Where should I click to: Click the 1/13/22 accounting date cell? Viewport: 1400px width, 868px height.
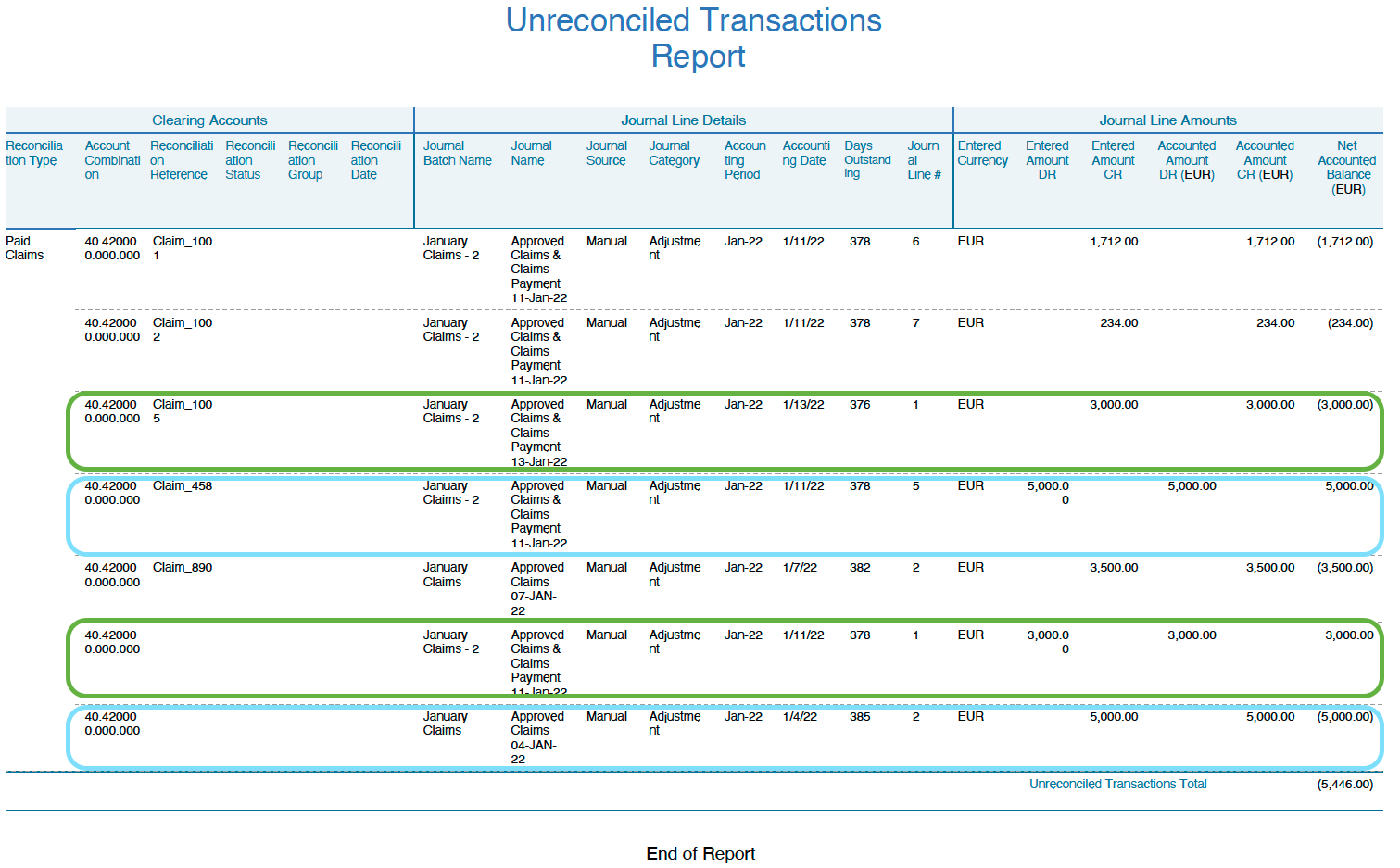coord(802,404)
